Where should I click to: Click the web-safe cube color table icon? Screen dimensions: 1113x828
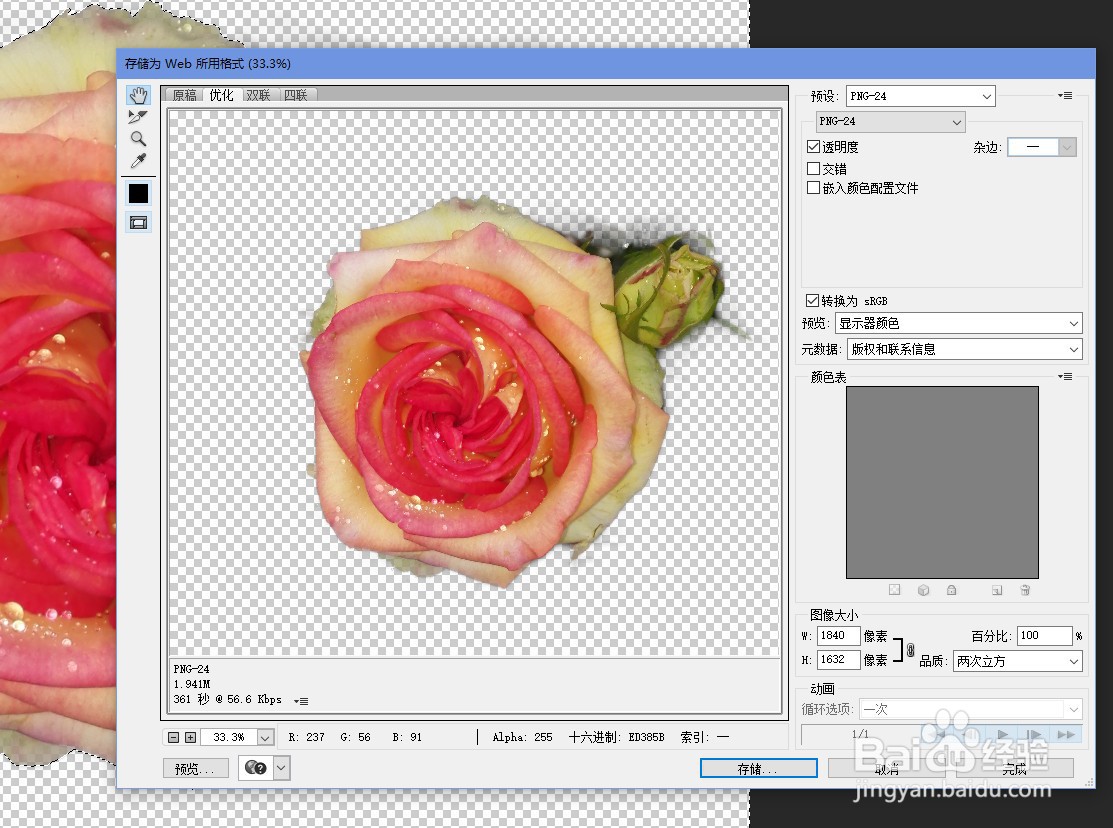923,590
